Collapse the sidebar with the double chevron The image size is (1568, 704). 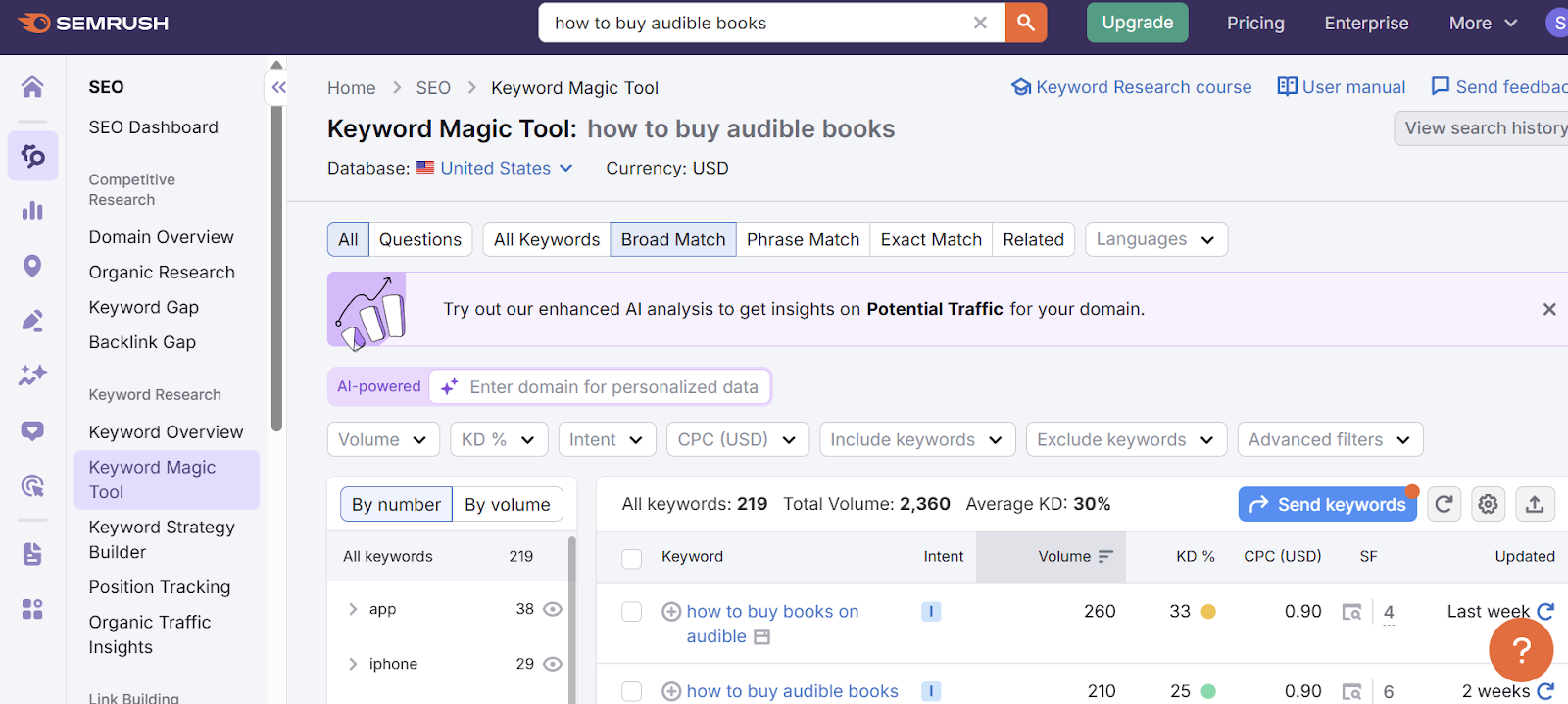coord(278,87)
